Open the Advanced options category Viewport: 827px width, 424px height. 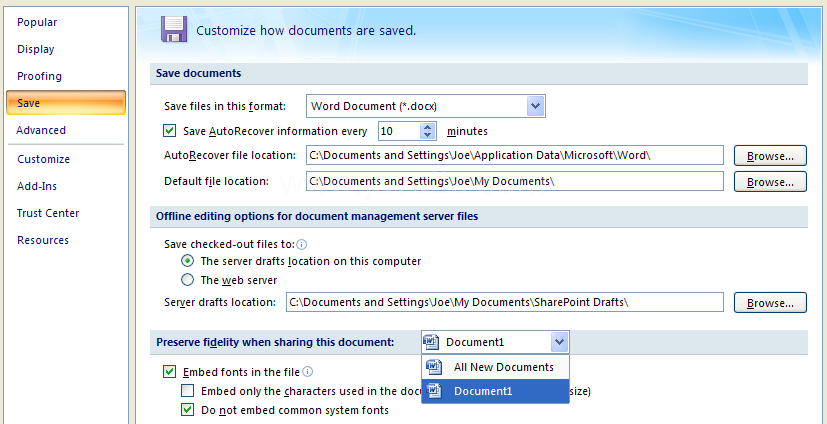[x=41, y=130]
